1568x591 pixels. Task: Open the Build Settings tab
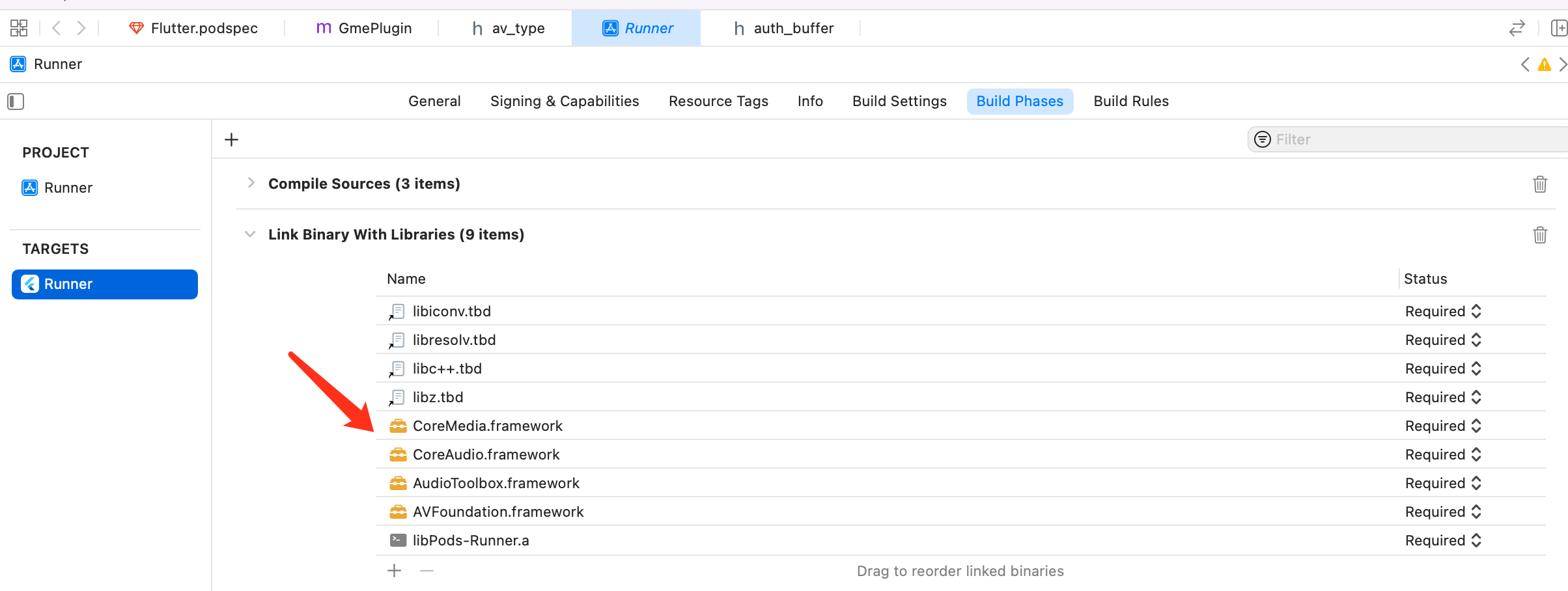(899, 102)
